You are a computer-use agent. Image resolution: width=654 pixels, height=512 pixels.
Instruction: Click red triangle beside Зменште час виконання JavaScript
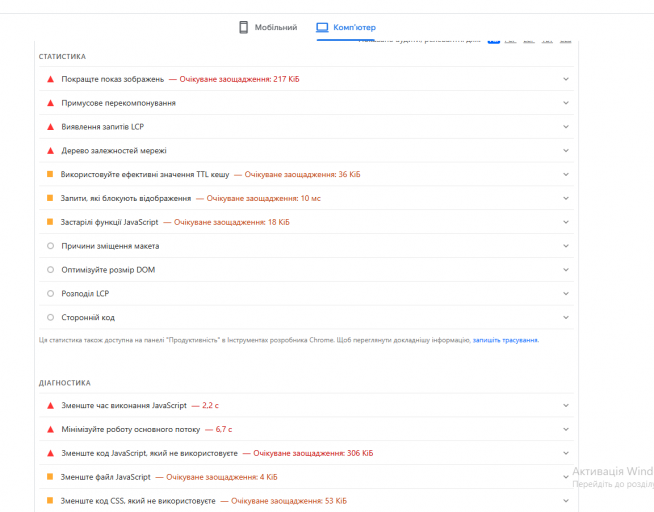pos(50,405)
